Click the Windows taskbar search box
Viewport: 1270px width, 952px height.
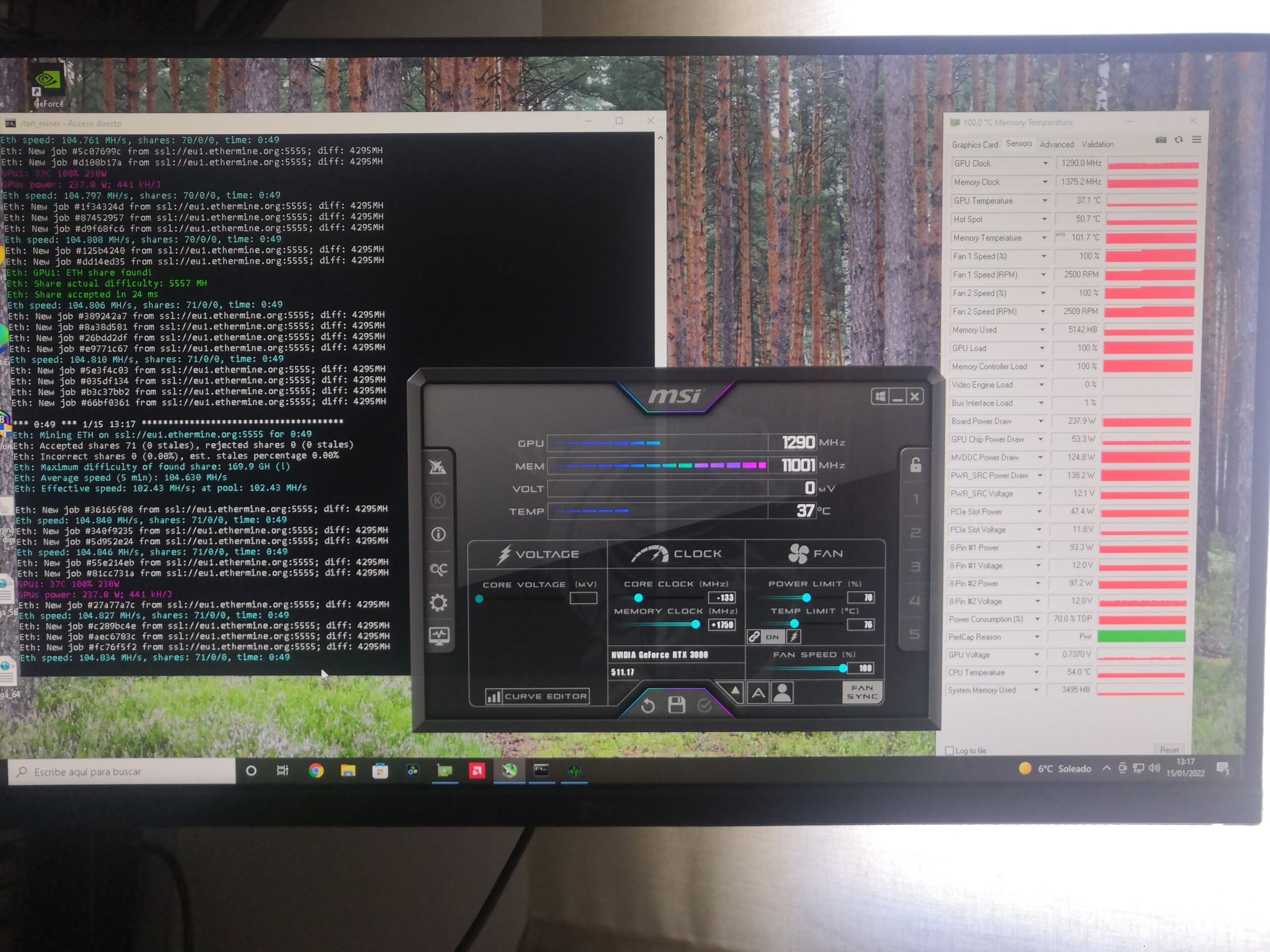(122, 772)
